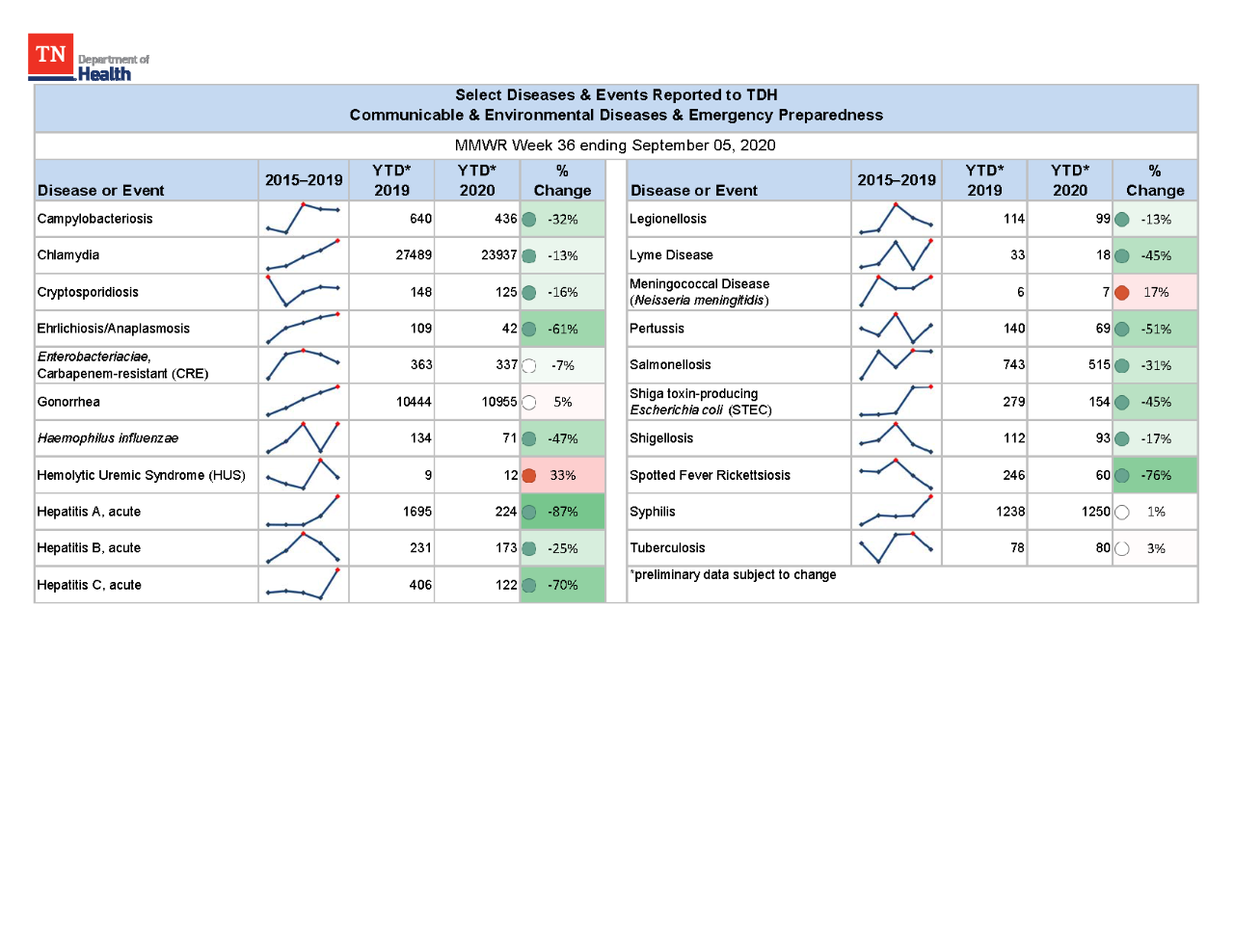Click the green status dot for Hepatitis A, acute

tap(529, 513)
